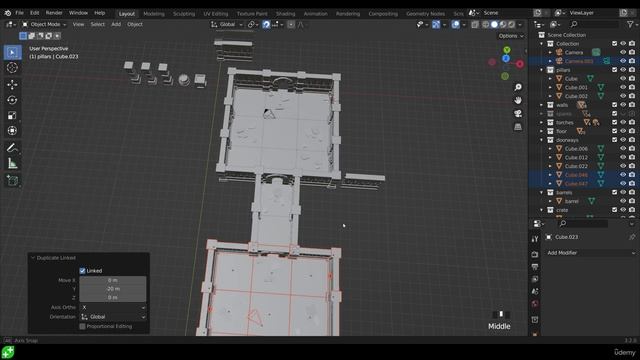Open the Orientation Global dropdown in operator panel
This screenshot has height=360, width=640.
click(x=113, y=317)
